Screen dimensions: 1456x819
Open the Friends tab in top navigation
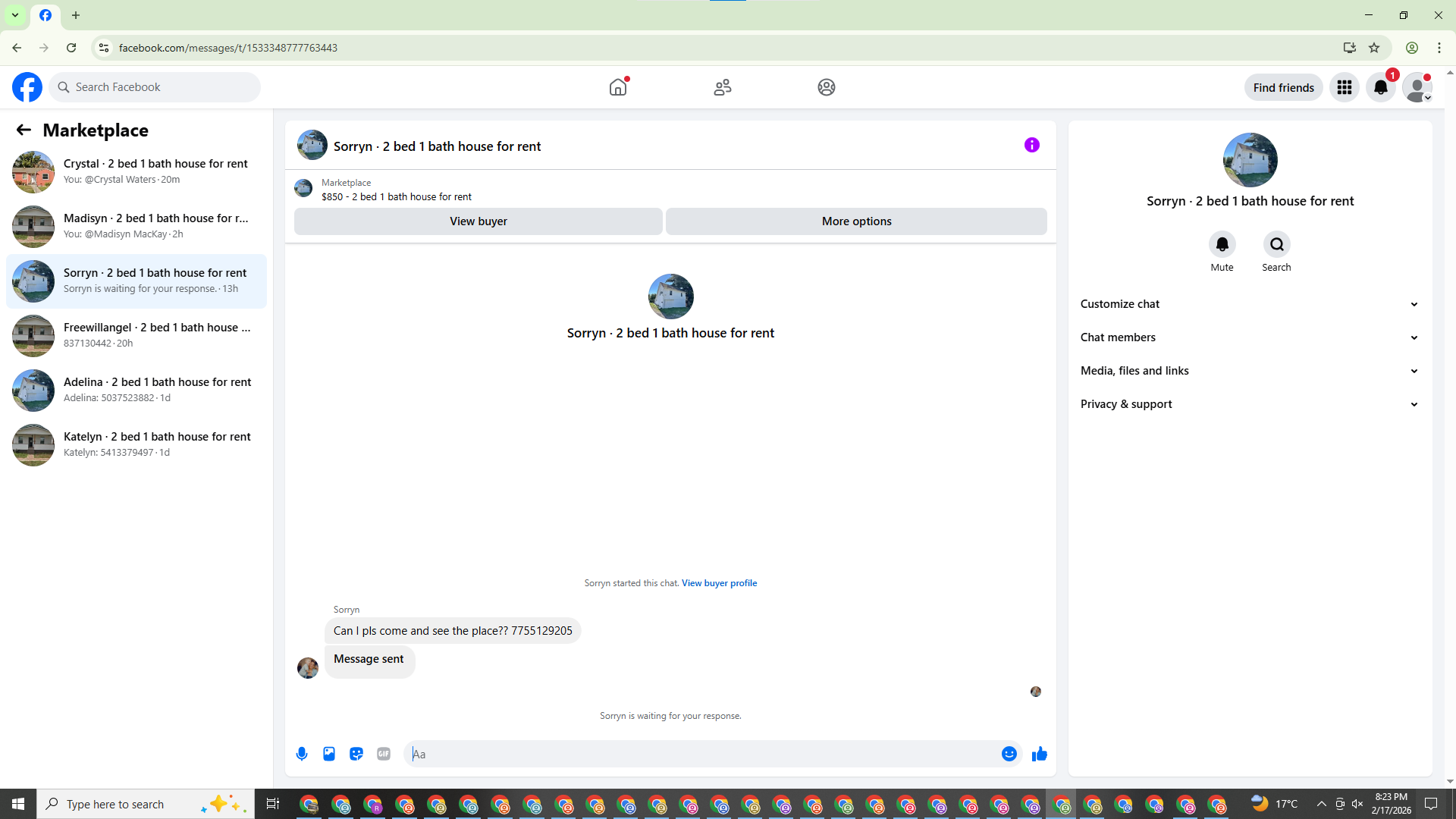[722, 87]
